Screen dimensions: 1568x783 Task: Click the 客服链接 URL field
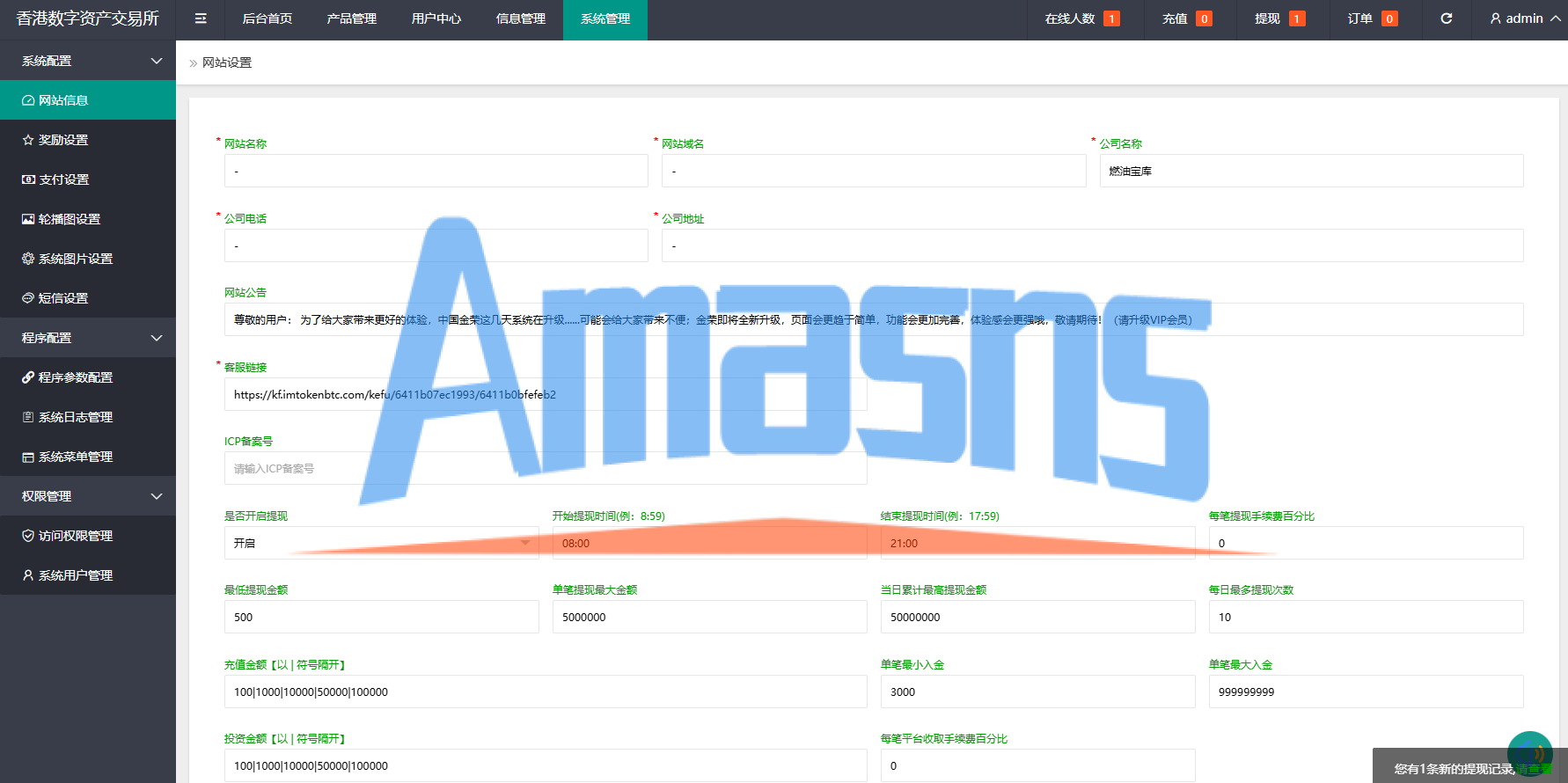546,394
